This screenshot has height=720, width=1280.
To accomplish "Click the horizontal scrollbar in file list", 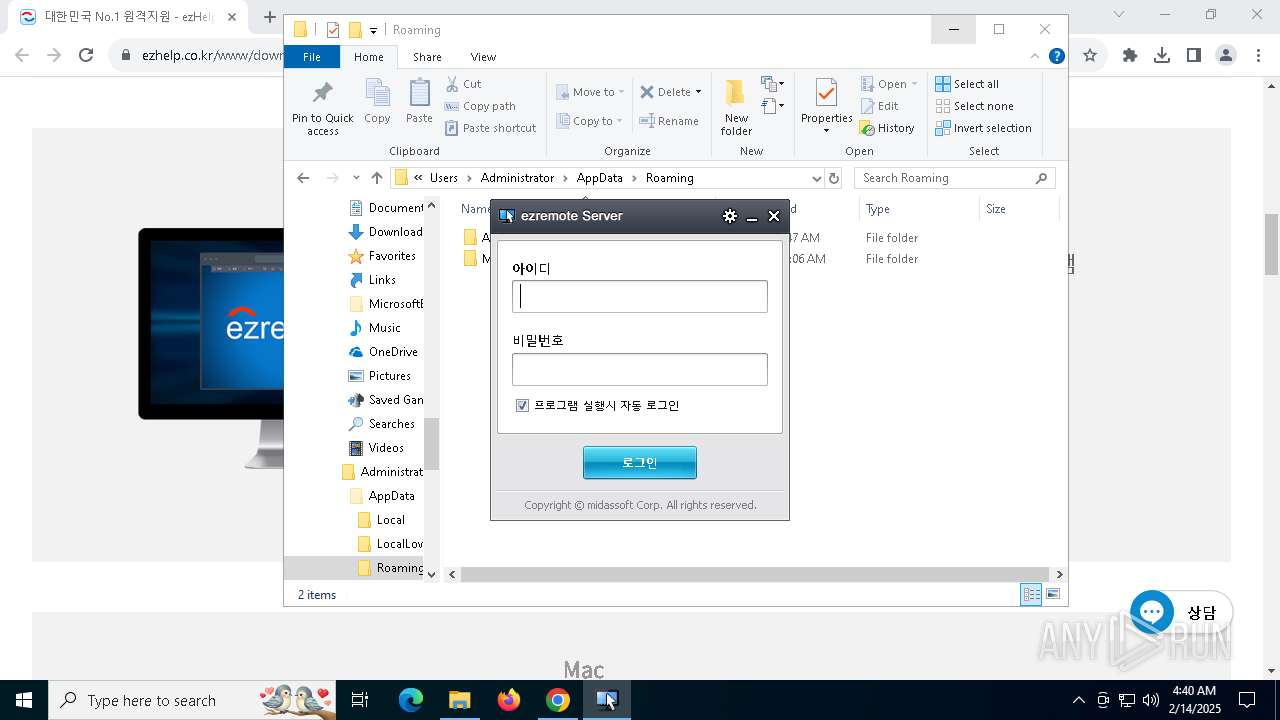I will tap(754, 574).
